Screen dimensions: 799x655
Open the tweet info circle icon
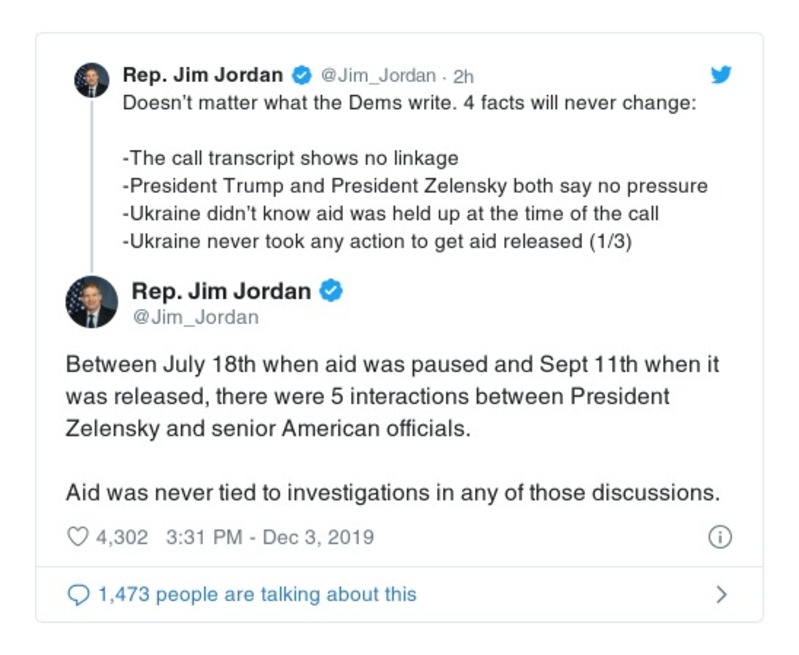click(719, 537)
